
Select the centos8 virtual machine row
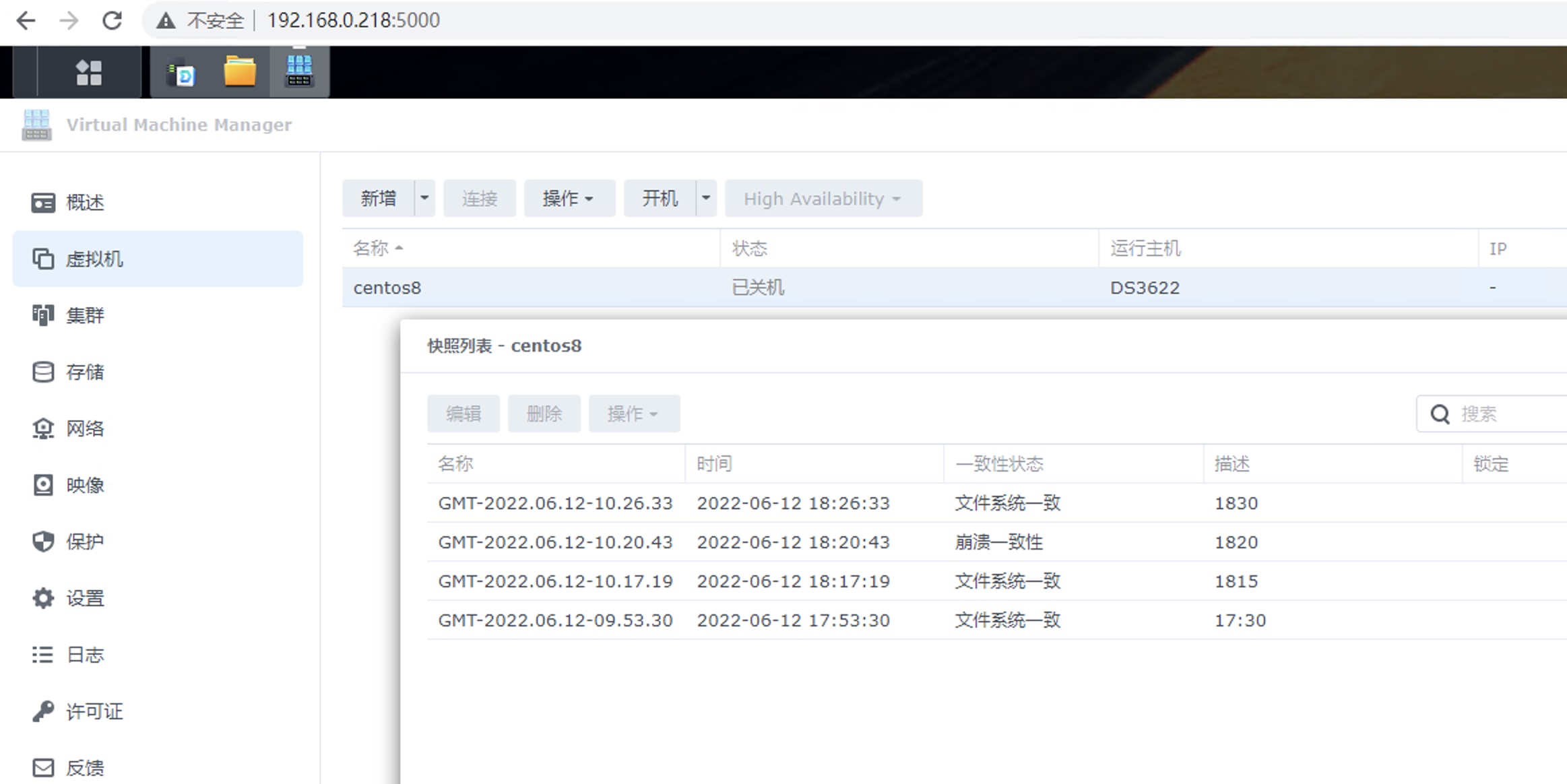tap(955, 288)
